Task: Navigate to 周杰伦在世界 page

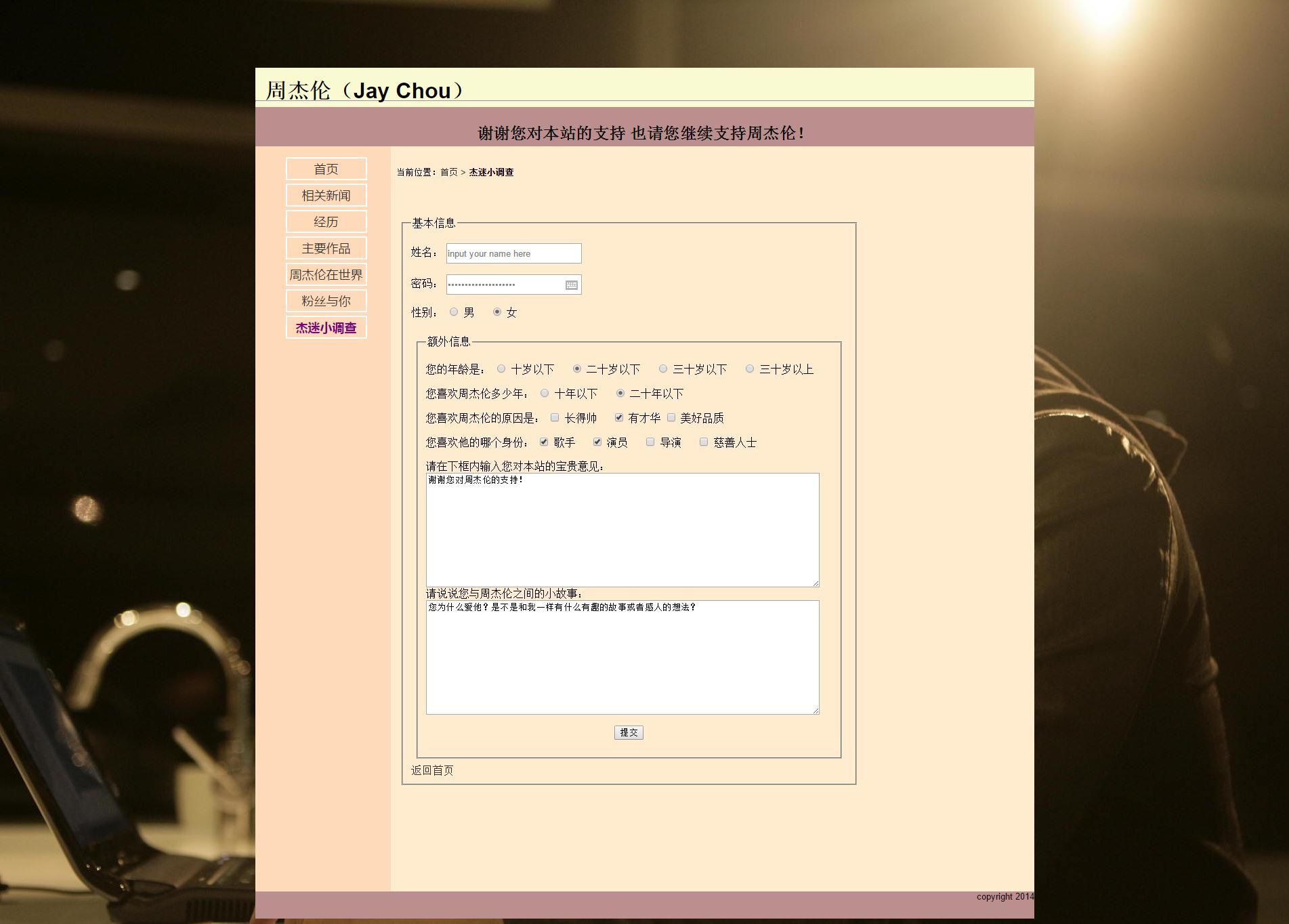Action: pos(326,275)
